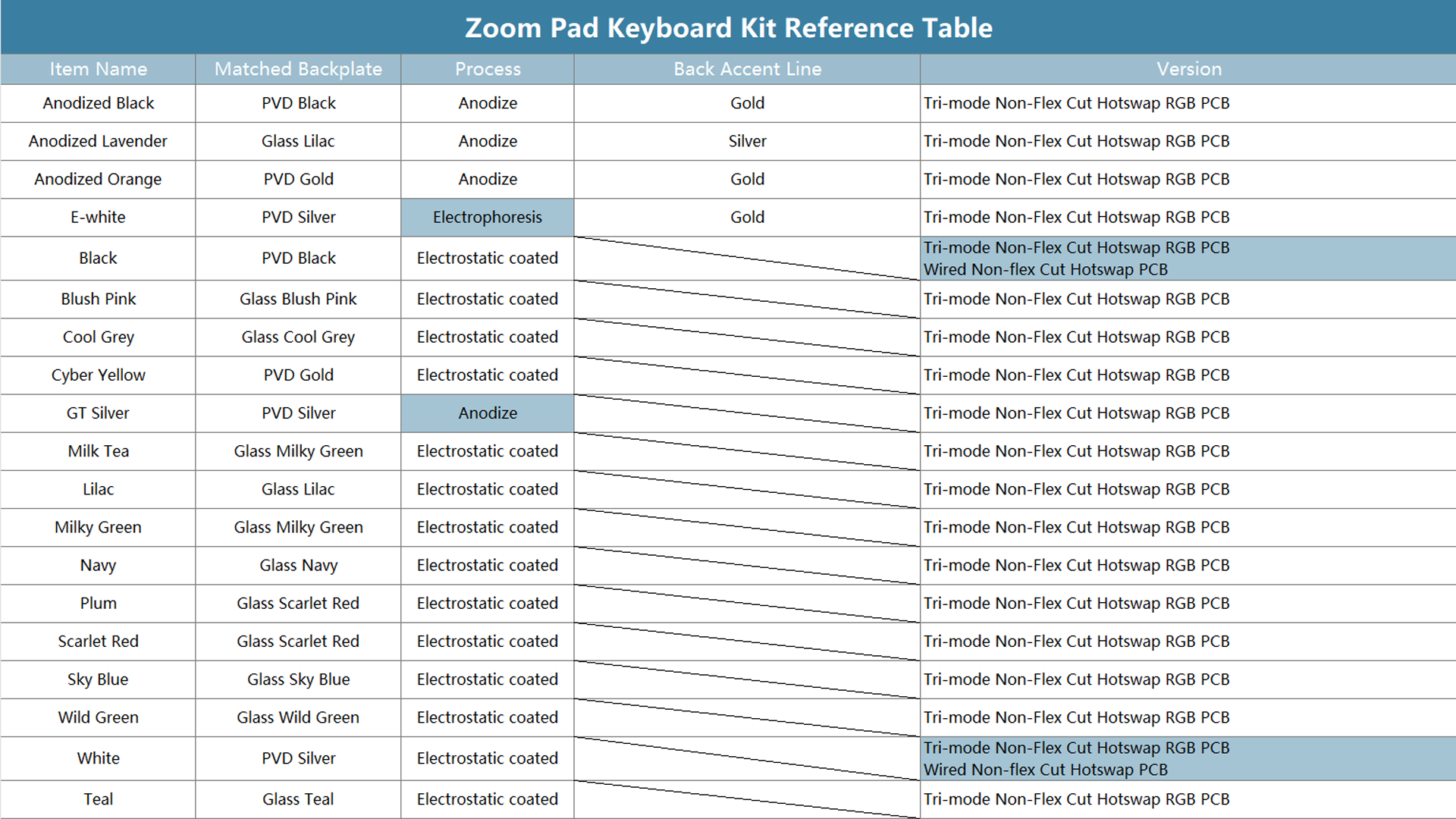Image resolution: width=1456 pixels, height=819 pixels.
Task: Select the Teal item name cell
Action: [99, 799]
